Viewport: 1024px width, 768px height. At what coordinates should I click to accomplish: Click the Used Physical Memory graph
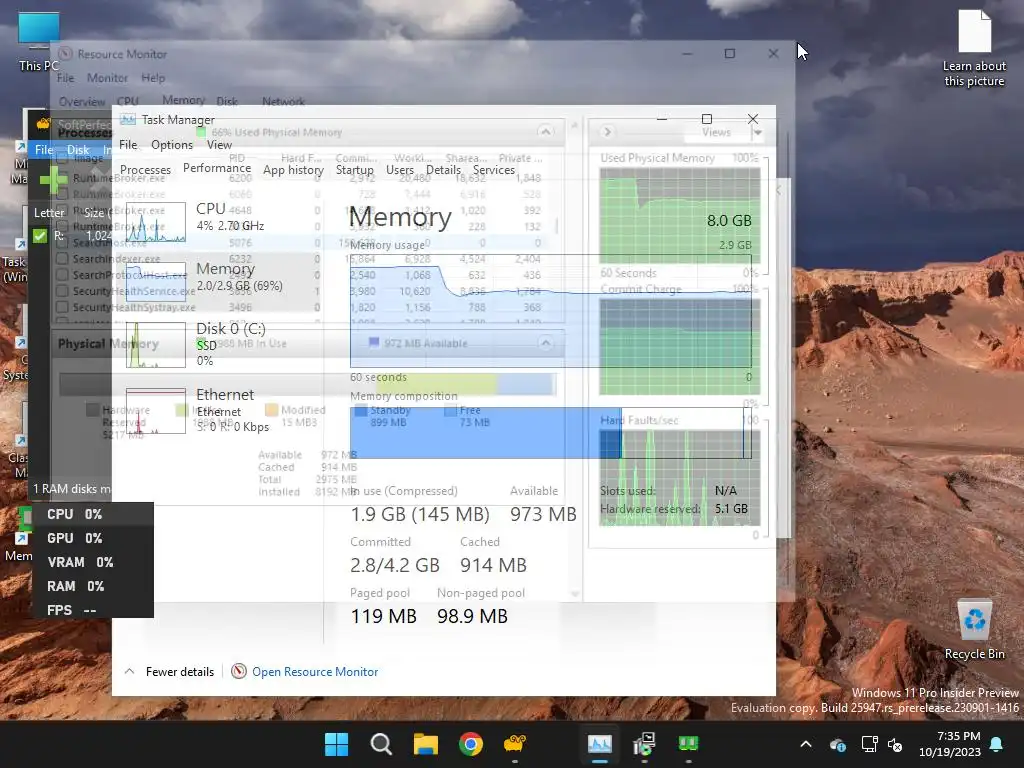680,216
